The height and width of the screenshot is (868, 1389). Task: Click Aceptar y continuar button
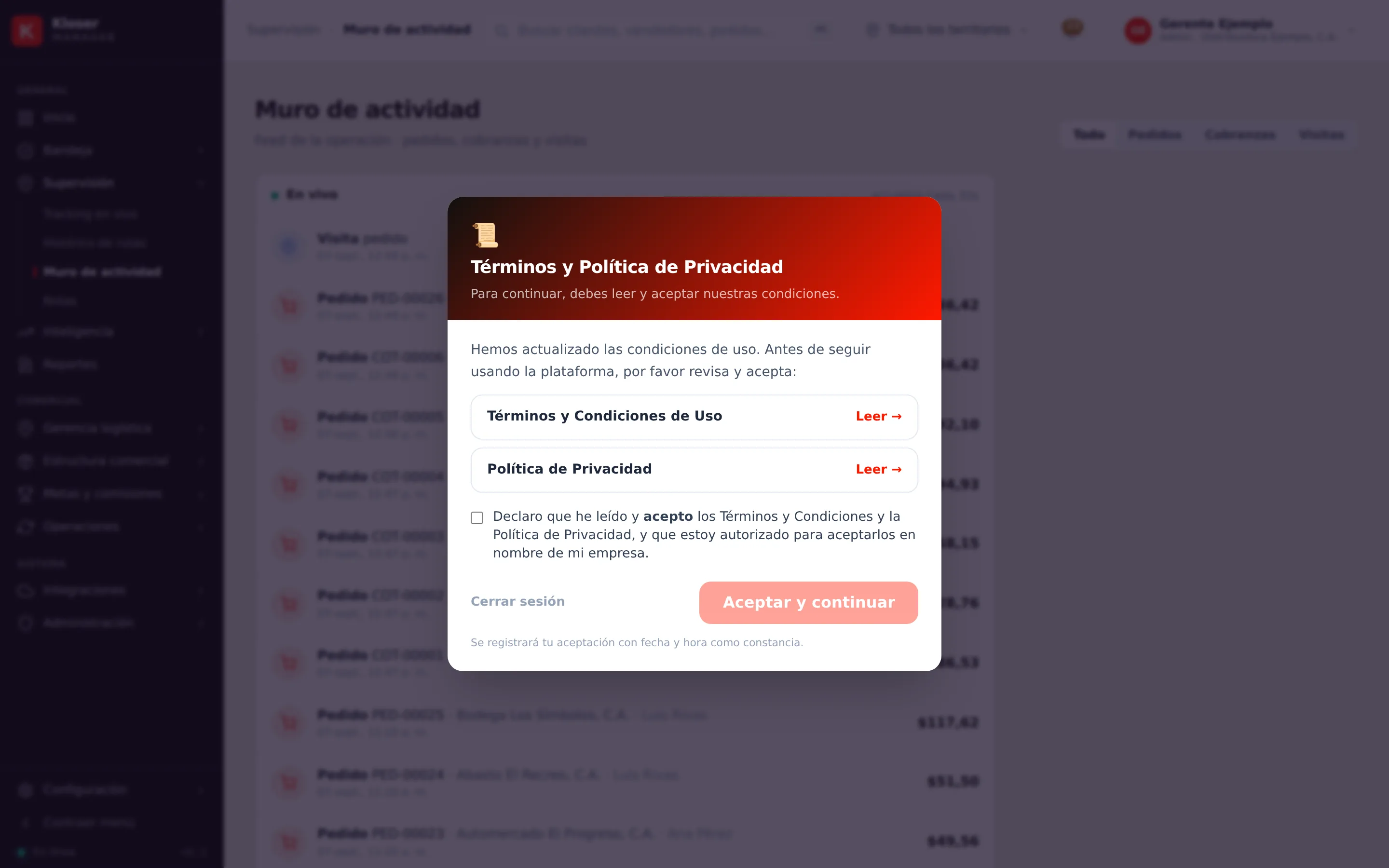(x=808, y=602)
